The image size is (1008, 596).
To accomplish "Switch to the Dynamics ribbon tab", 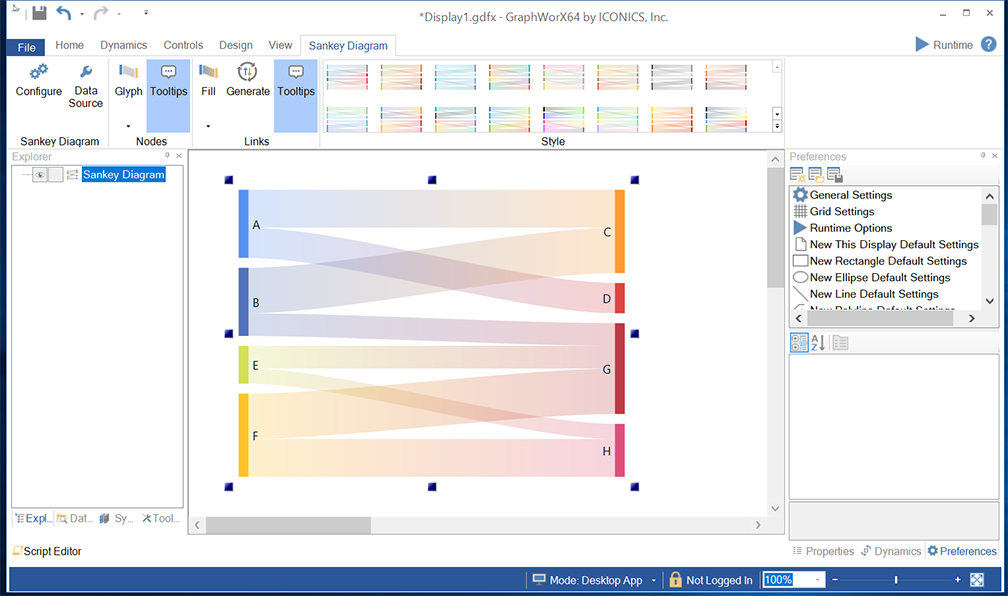I will tap(123, 45).
